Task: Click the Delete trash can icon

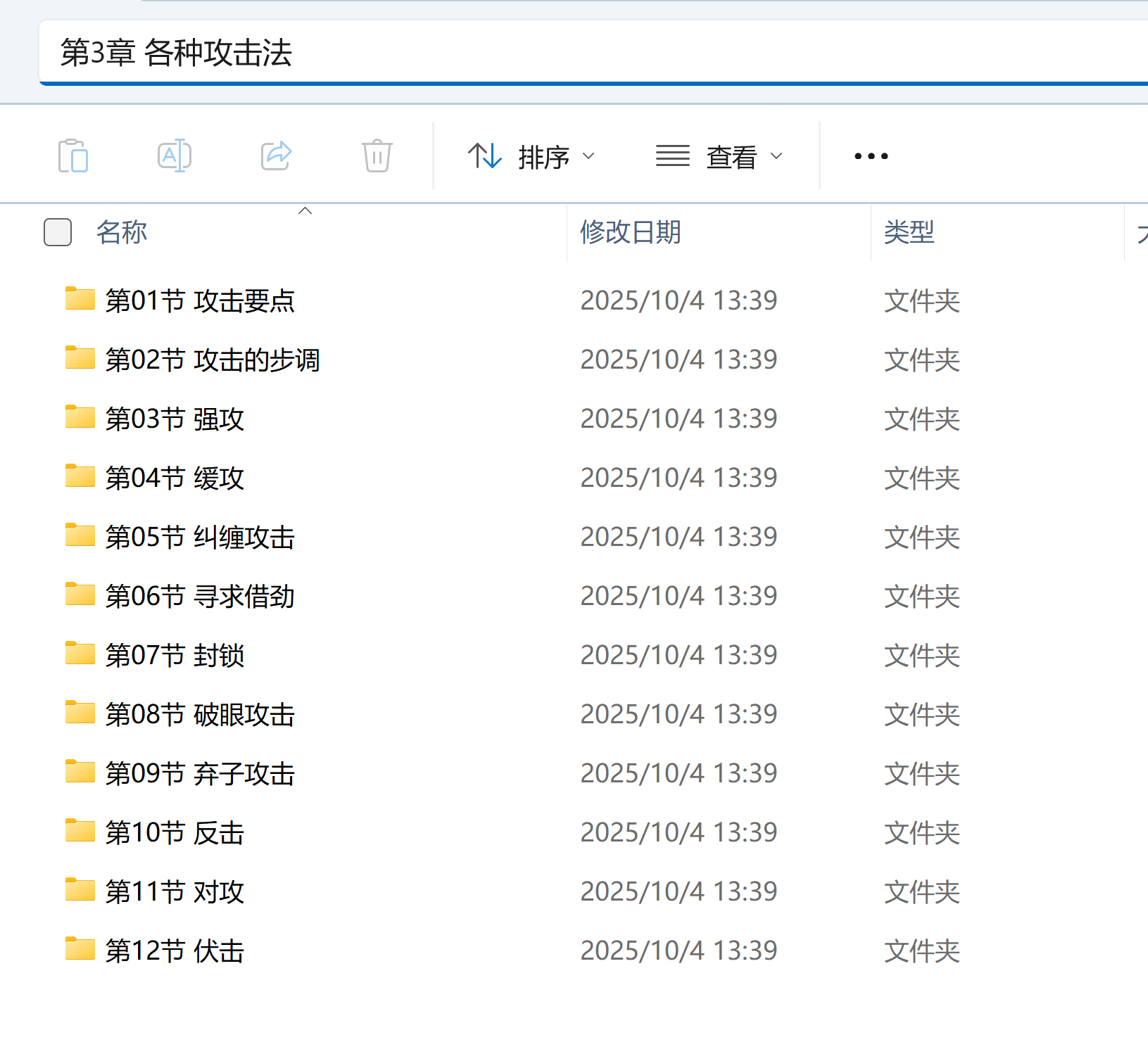Action: pyautogui.click(x=377, y=155)
